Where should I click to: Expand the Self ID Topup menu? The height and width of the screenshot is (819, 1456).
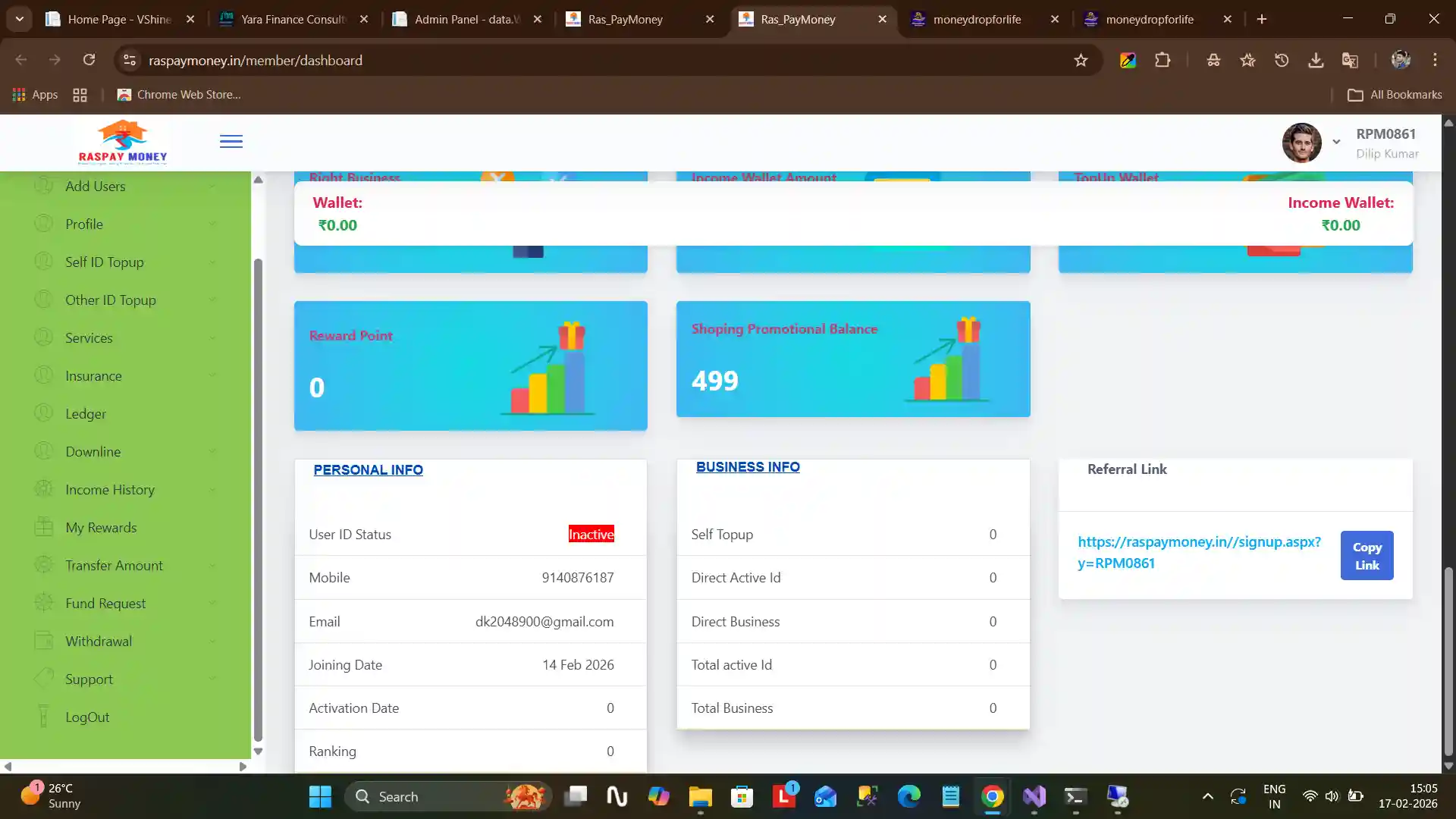click(105, 262)
